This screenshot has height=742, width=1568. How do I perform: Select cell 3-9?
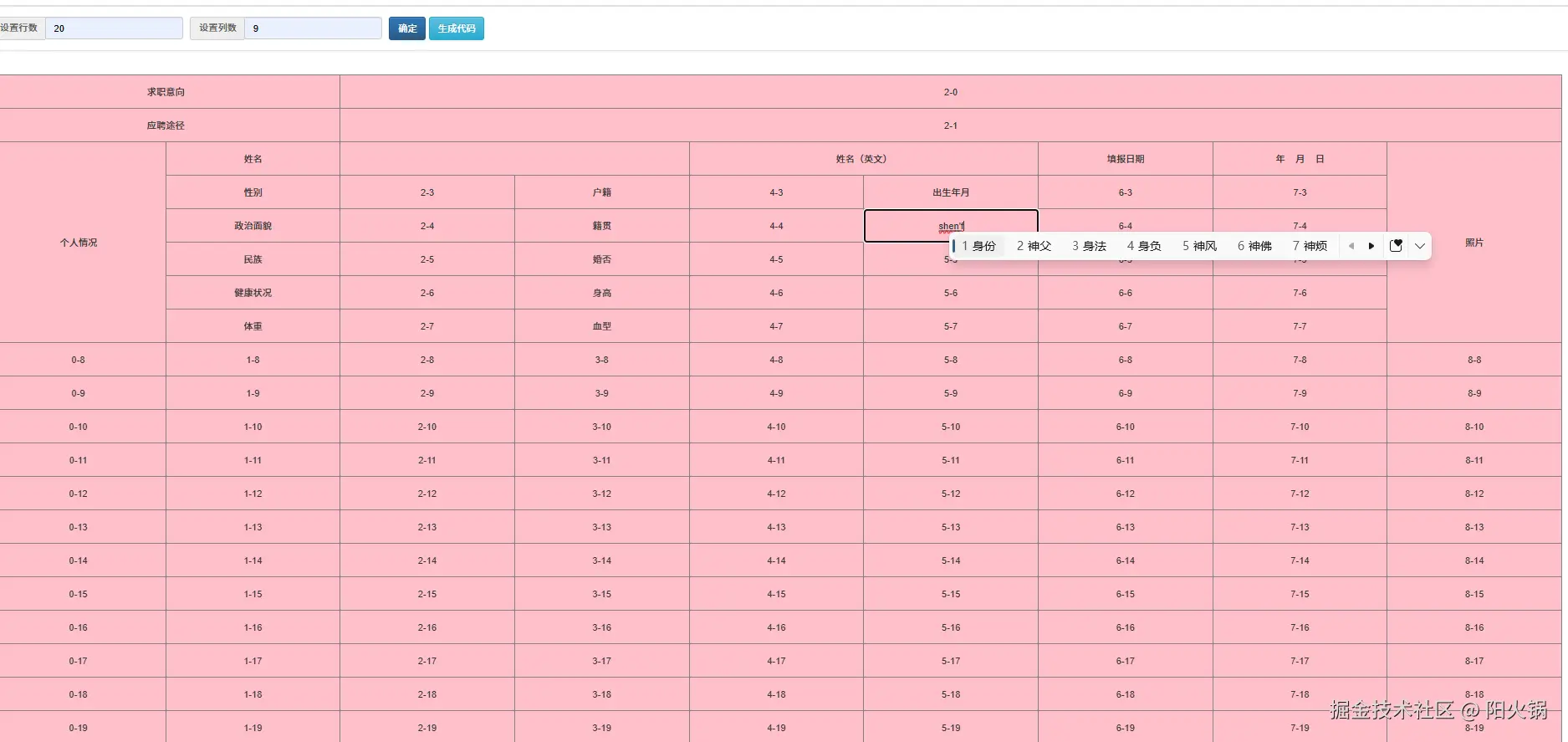point(602,393)
